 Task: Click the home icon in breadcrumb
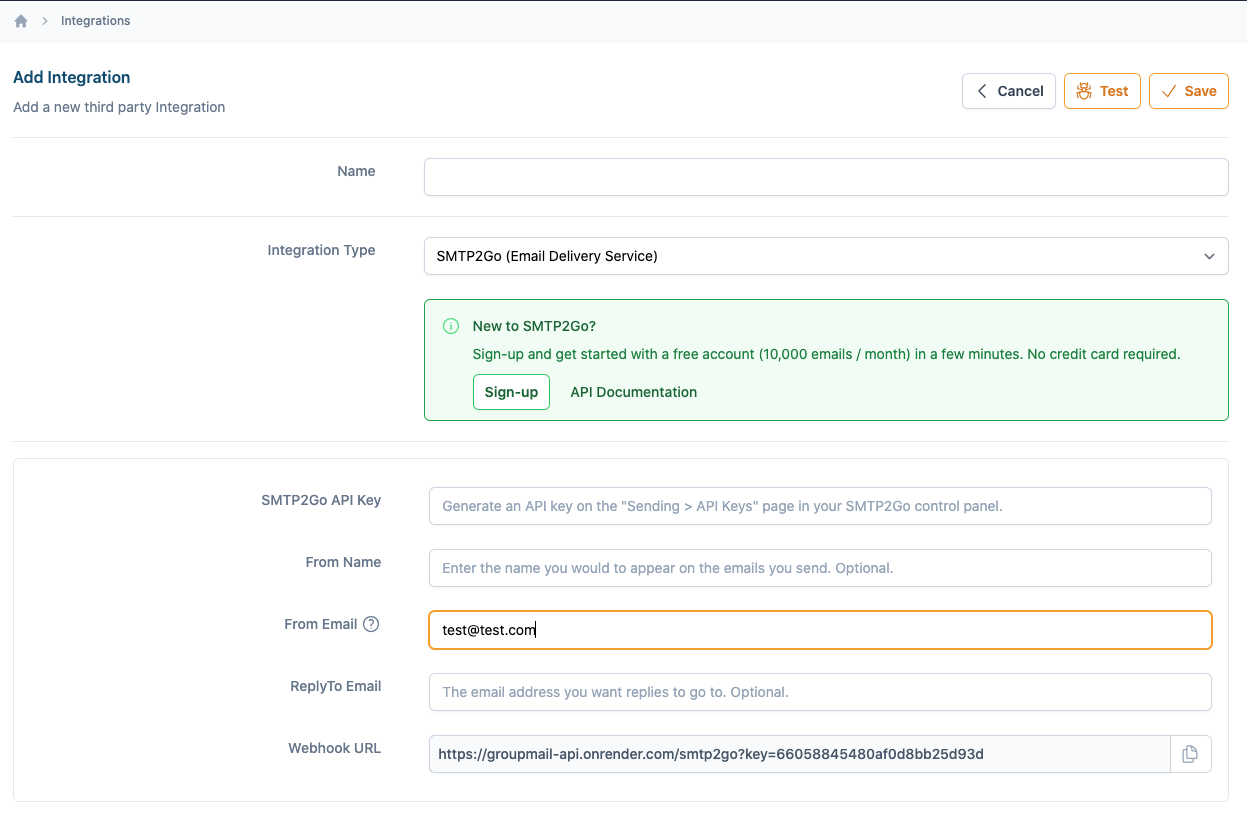tap(21, 21)
